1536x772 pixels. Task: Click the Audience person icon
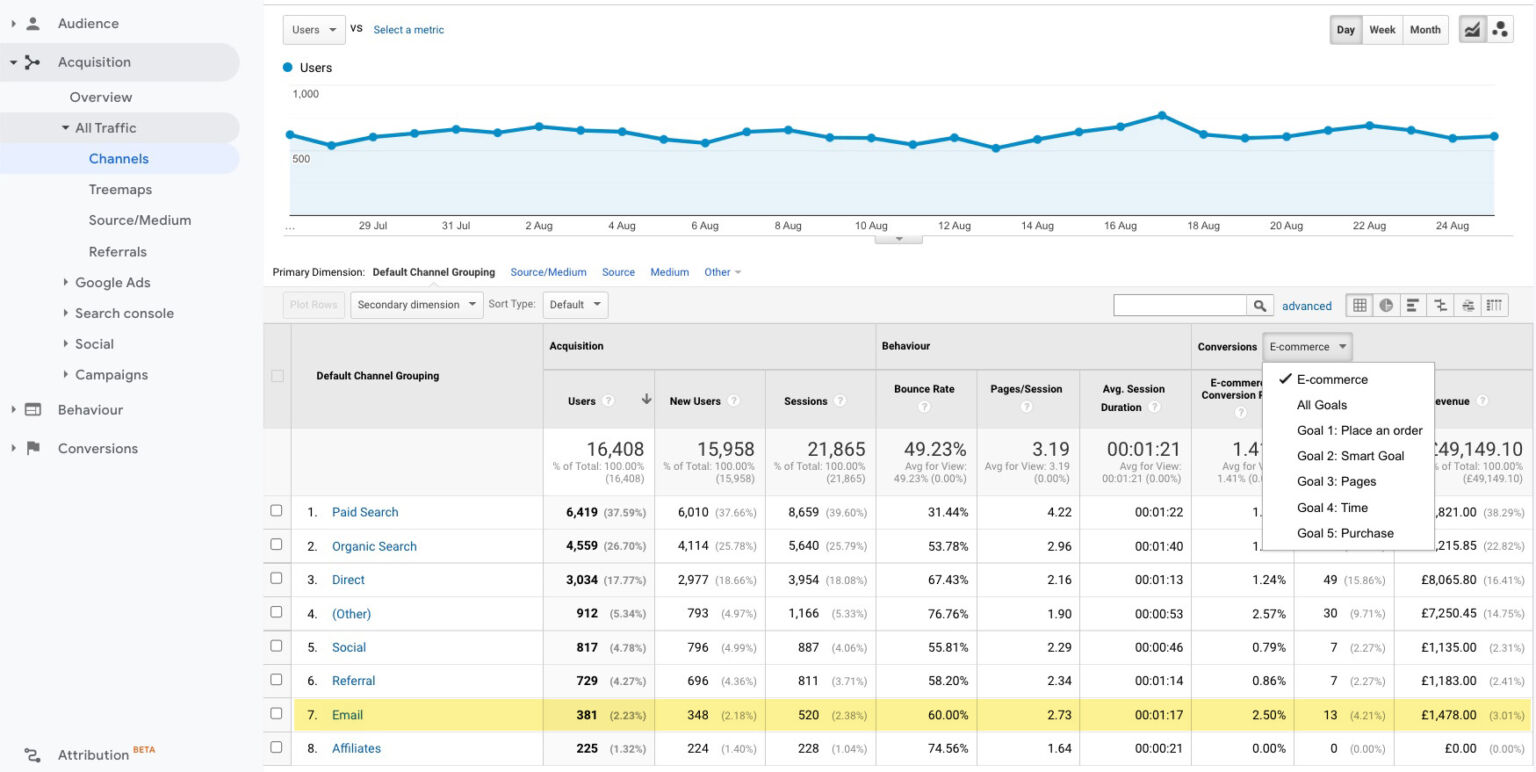[33, 23]
